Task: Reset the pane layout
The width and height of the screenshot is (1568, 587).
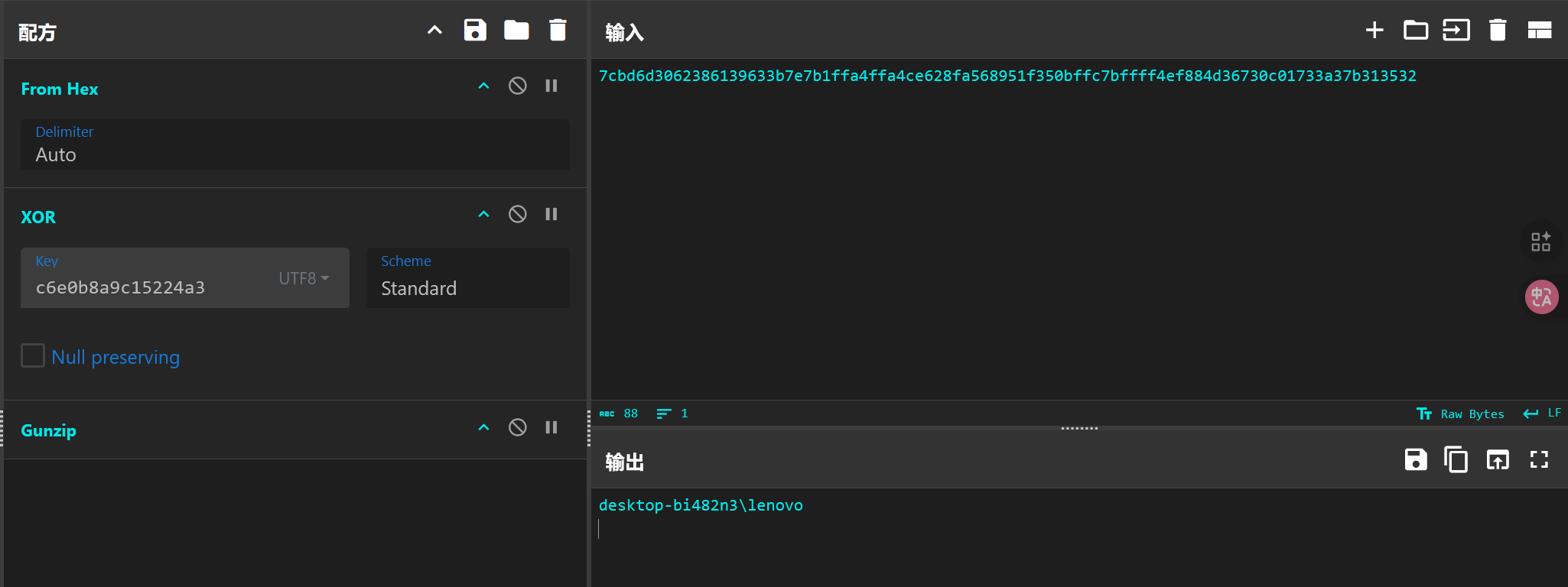Action: click(1539, 31)
